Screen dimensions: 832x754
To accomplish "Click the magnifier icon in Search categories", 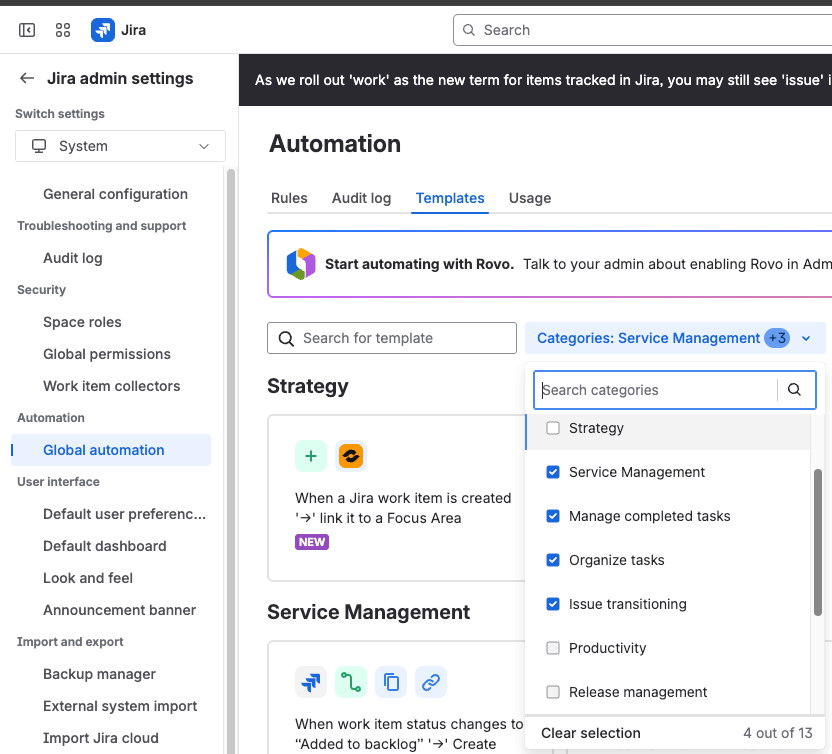I will point(794,389).
